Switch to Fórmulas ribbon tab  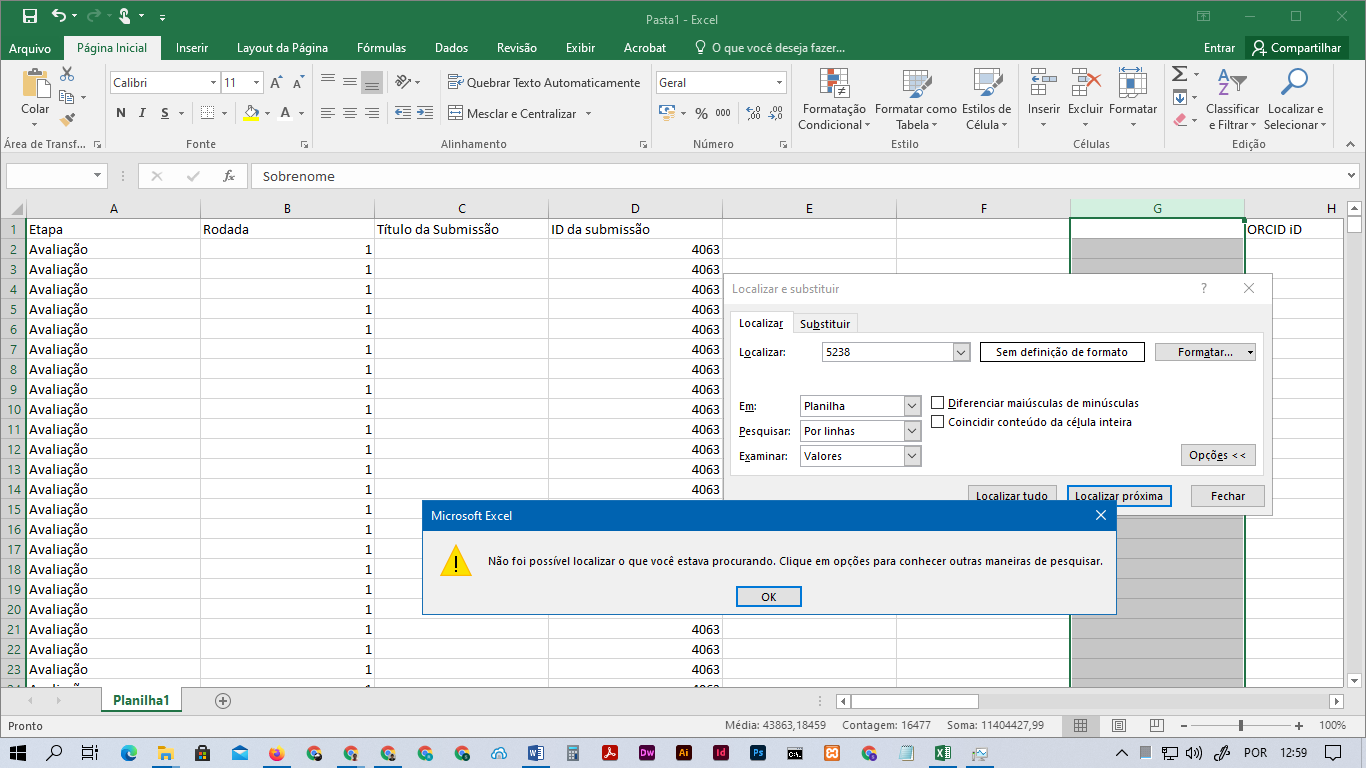[x=381, y=48]
